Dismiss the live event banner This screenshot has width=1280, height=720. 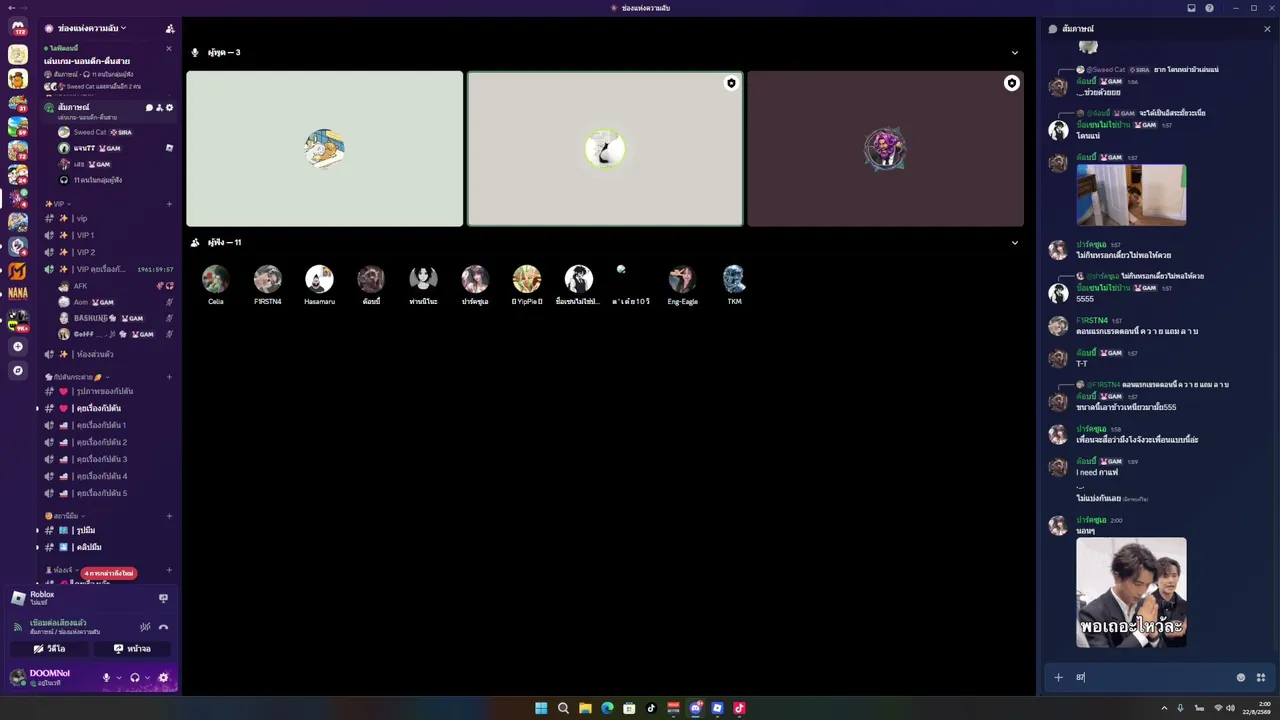click(x=168, y=48)
